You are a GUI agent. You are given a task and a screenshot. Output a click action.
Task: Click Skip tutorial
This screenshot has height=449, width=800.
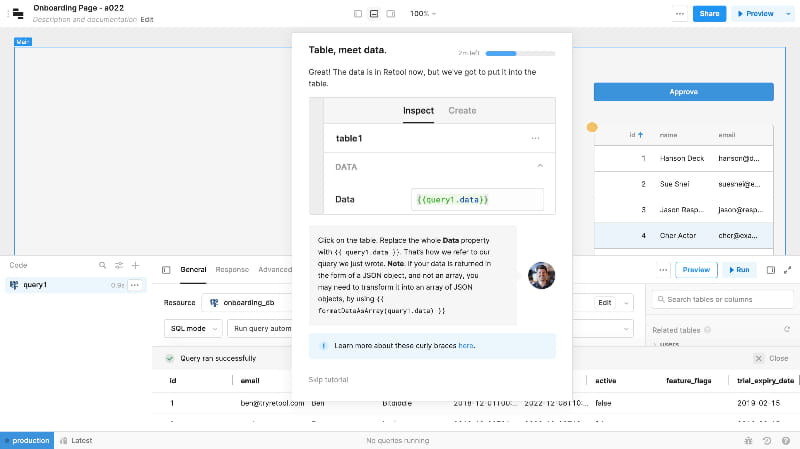(328, 380)
